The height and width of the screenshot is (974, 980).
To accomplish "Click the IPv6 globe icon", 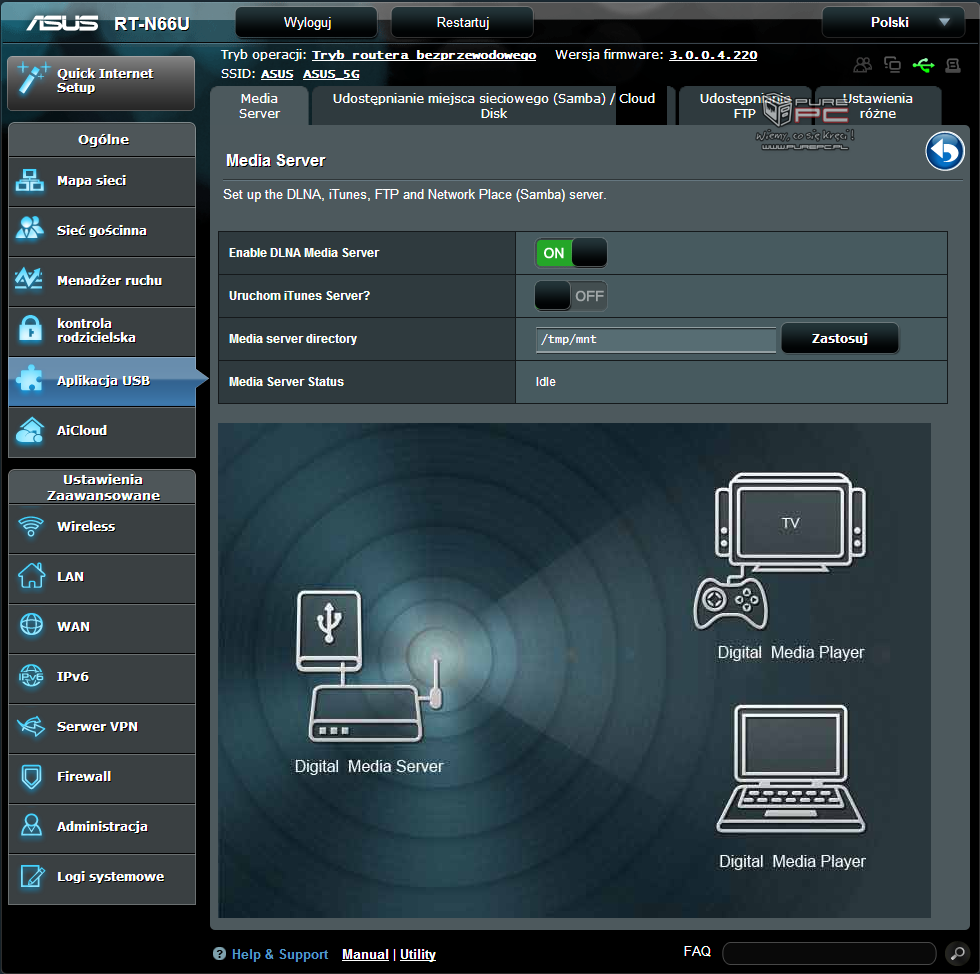I will 31,676.
